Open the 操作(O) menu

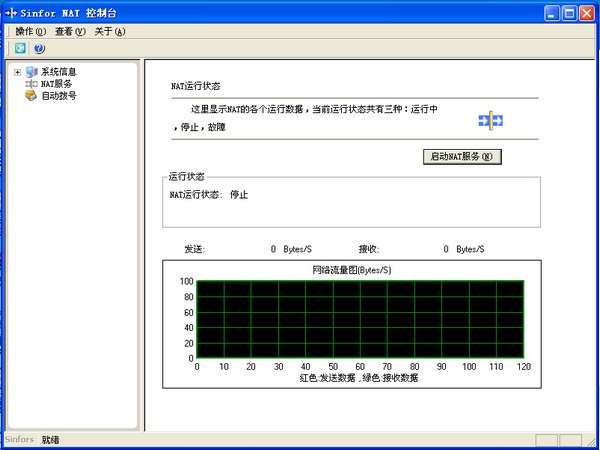pos(31,31)
